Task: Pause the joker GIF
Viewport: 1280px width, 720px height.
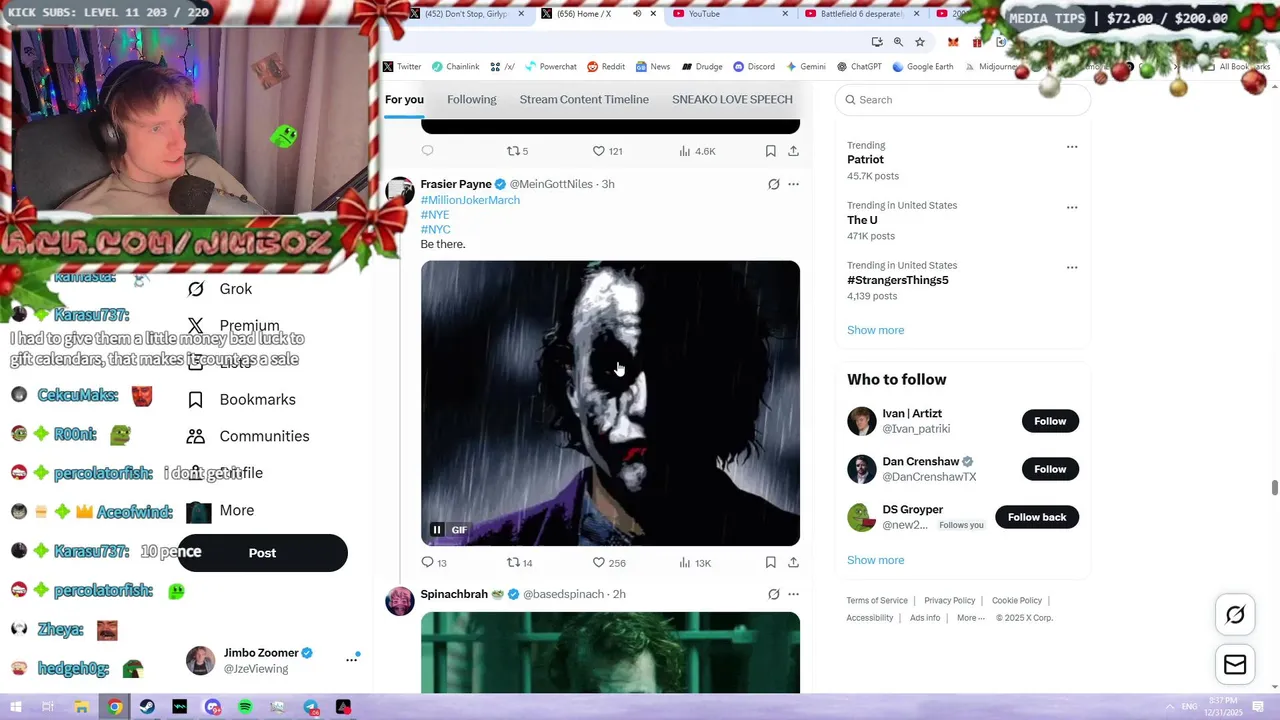Action: (437, 530)
